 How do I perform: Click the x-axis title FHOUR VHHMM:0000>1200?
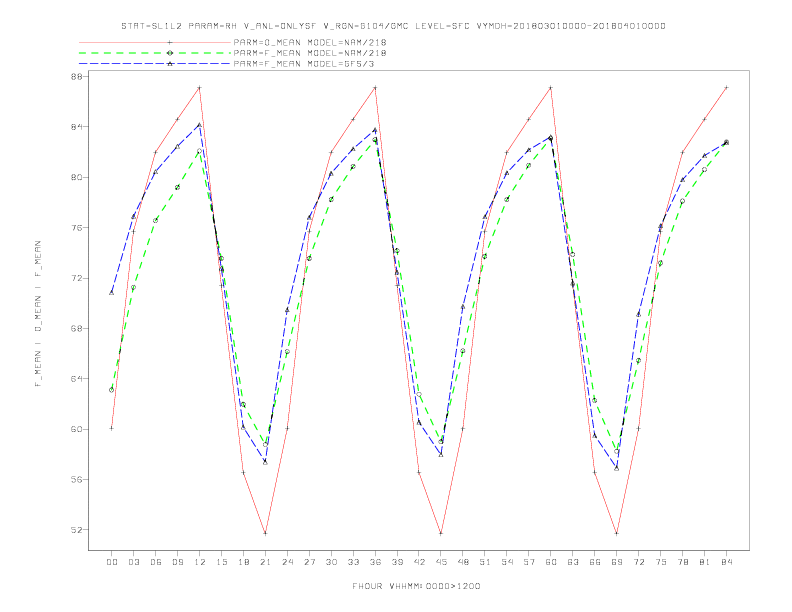[416, 586]
